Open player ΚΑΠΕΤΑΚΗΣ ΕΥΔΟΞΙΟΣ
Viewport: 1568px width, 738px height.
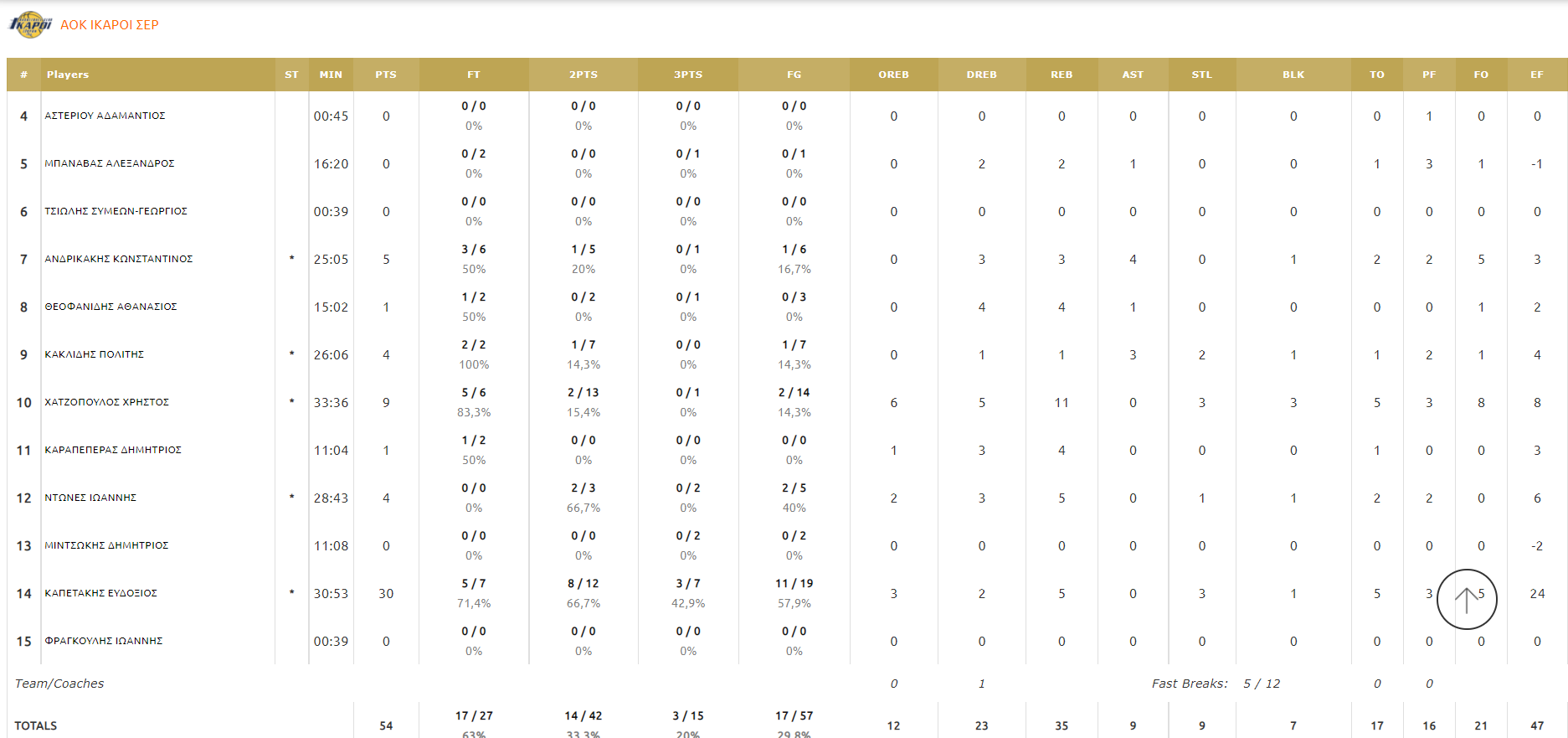[101, 593]
